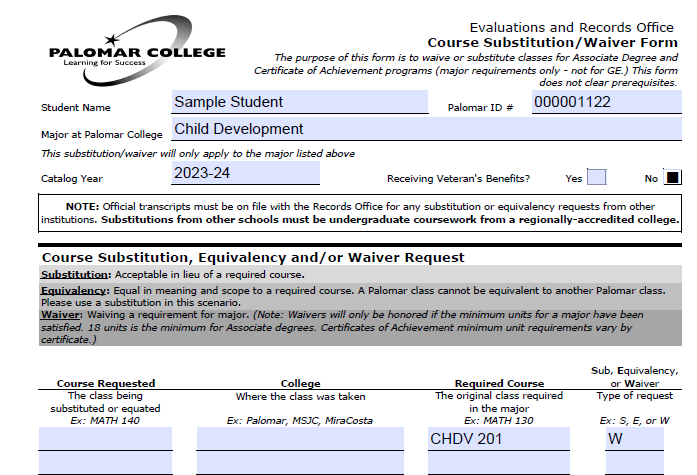Click the first empty Course Requested field
This screenshot has width=697, height=475.
(105, 438)
